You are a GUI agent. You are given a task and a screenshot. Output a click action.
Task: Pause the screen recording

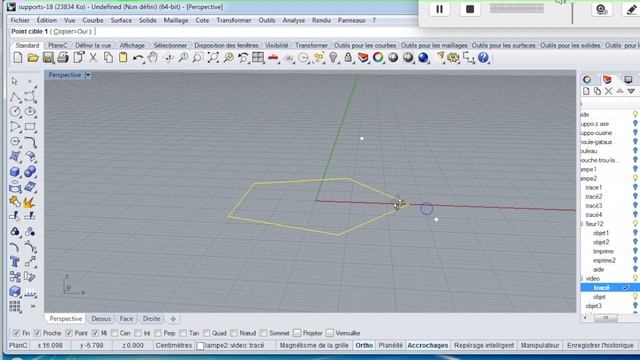tap(439, 9)
